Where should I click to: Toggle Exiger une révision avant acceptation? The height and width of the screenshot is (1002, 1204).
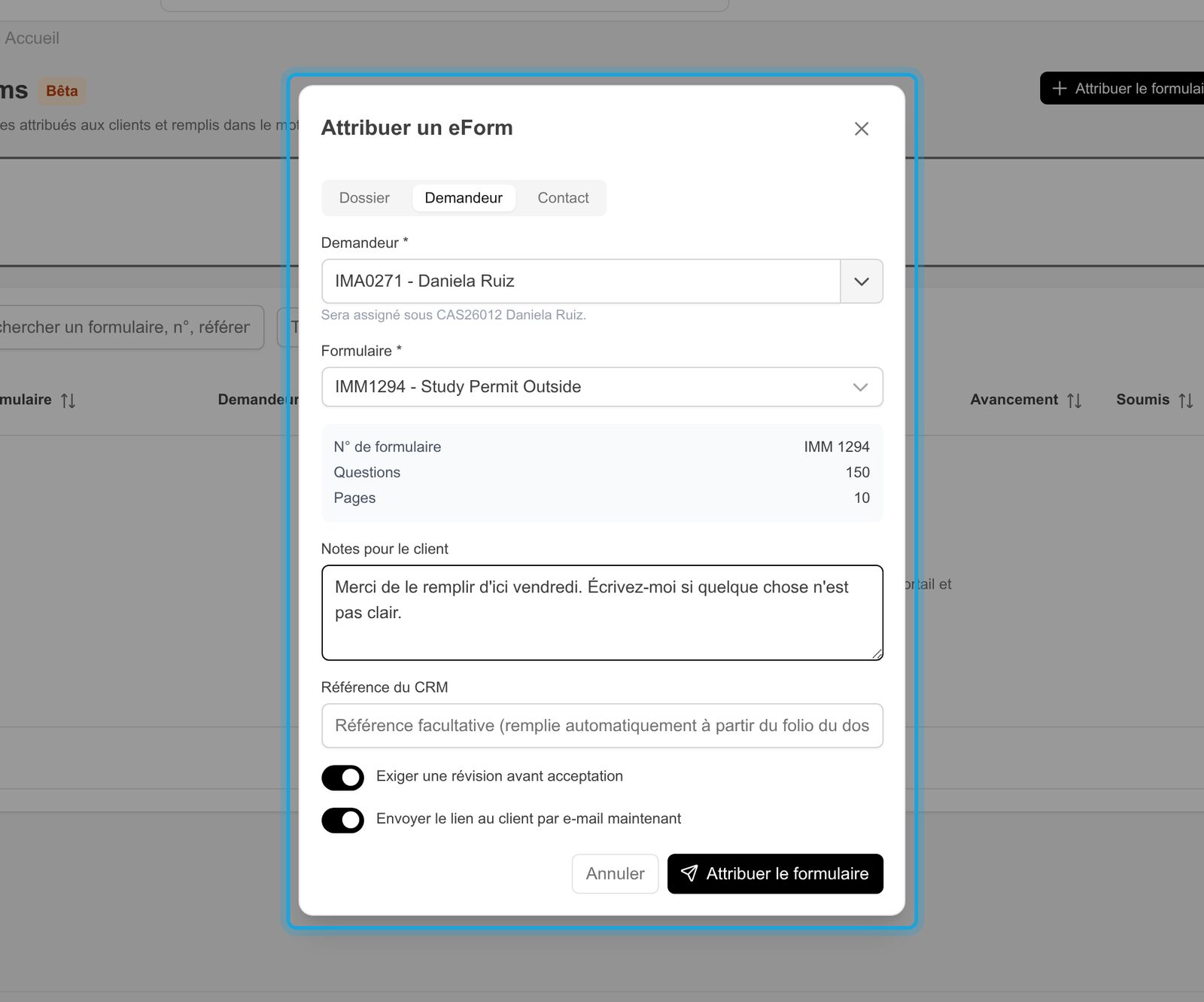point(342,778)
